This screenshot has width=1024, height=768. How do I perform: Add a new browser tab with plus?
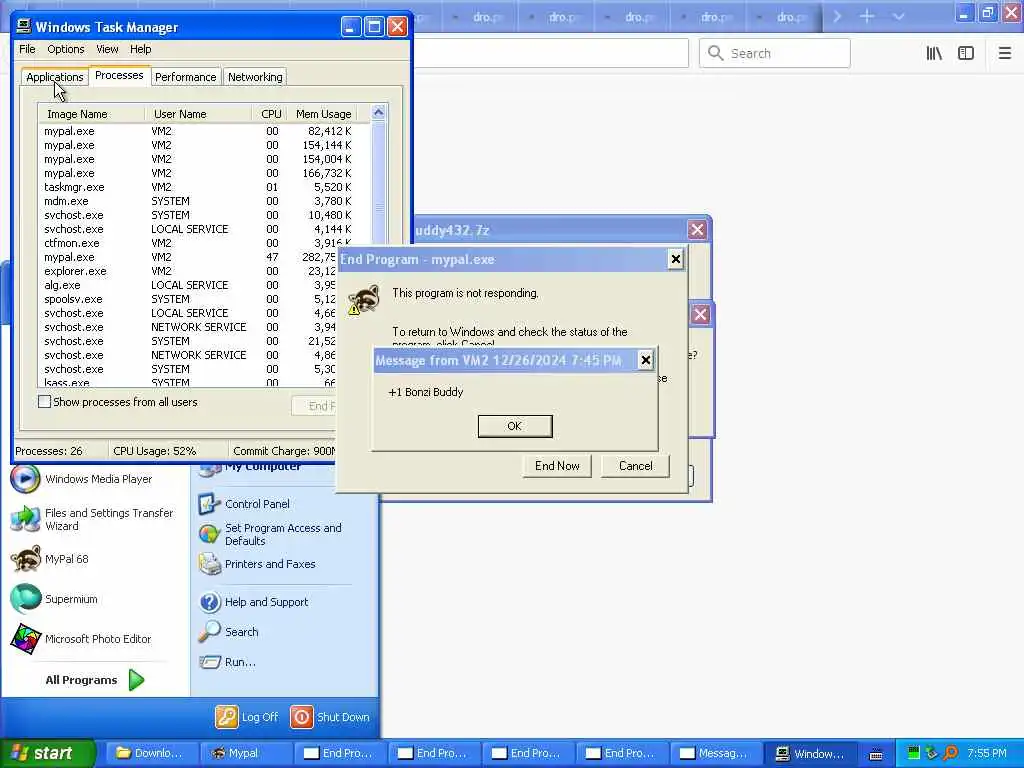867,16
